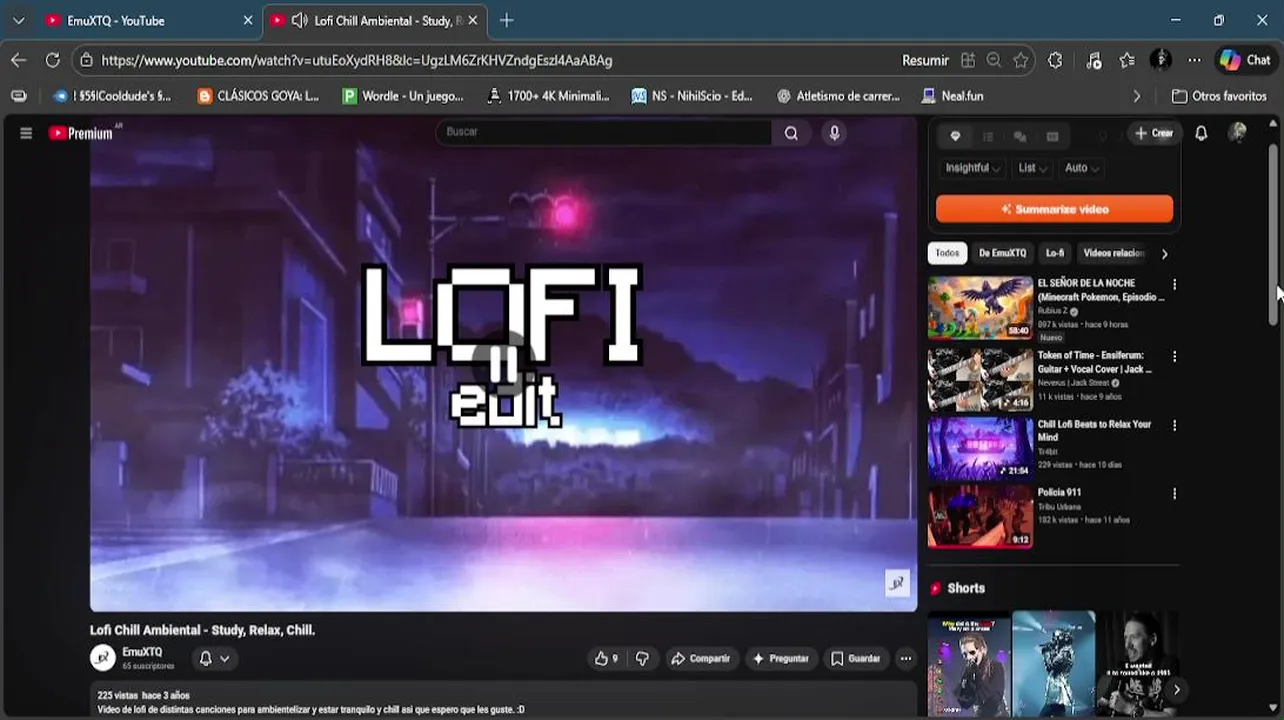Open Chill Lofi Beats to Relax thumbnail
The height and width of the screenshot is (720, 1284).
(x=980, y=449)
